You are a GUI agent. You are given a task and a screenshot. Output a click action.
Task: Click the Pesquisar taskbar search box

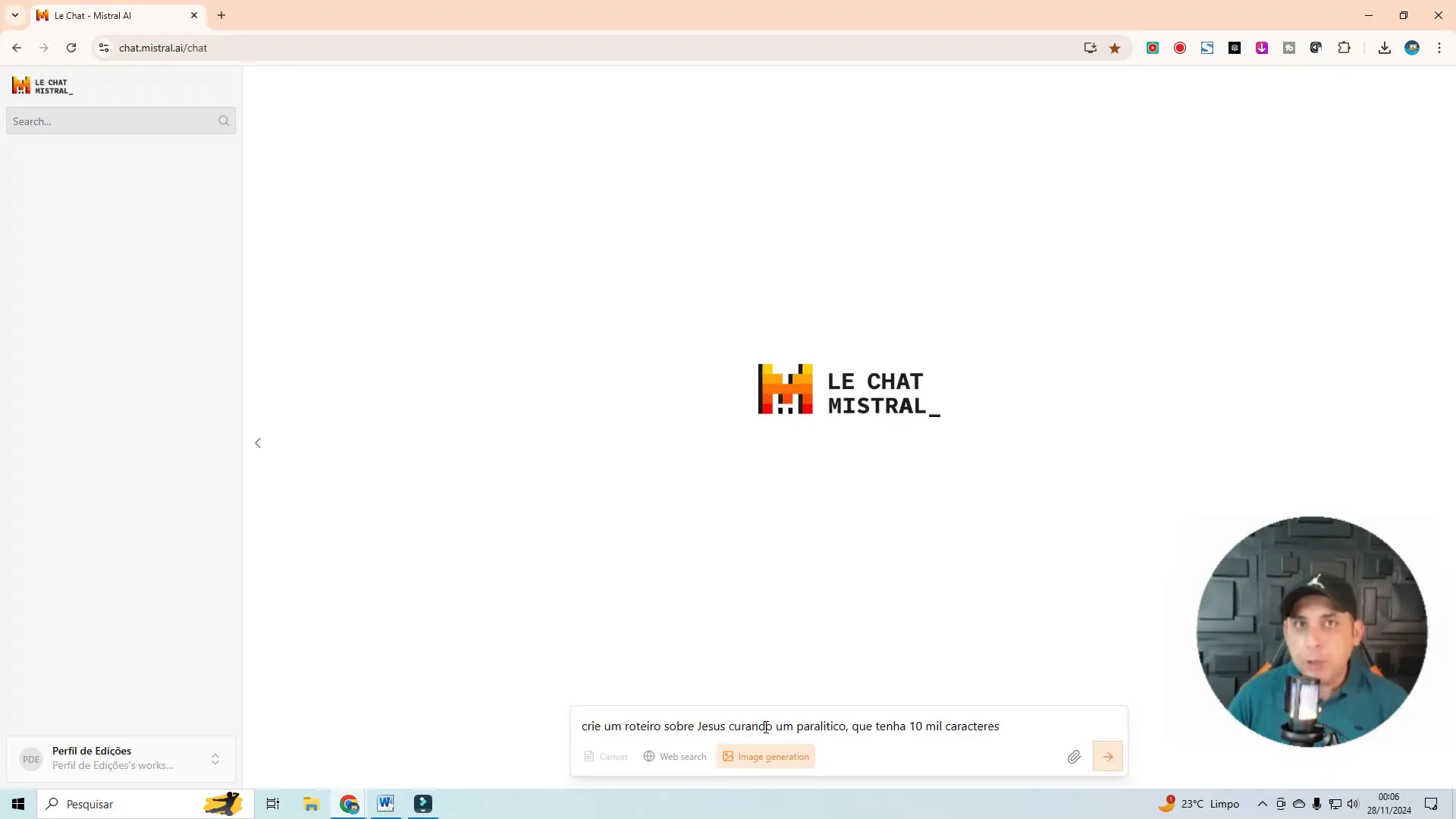pyautogui.click(x=146, y=804)
